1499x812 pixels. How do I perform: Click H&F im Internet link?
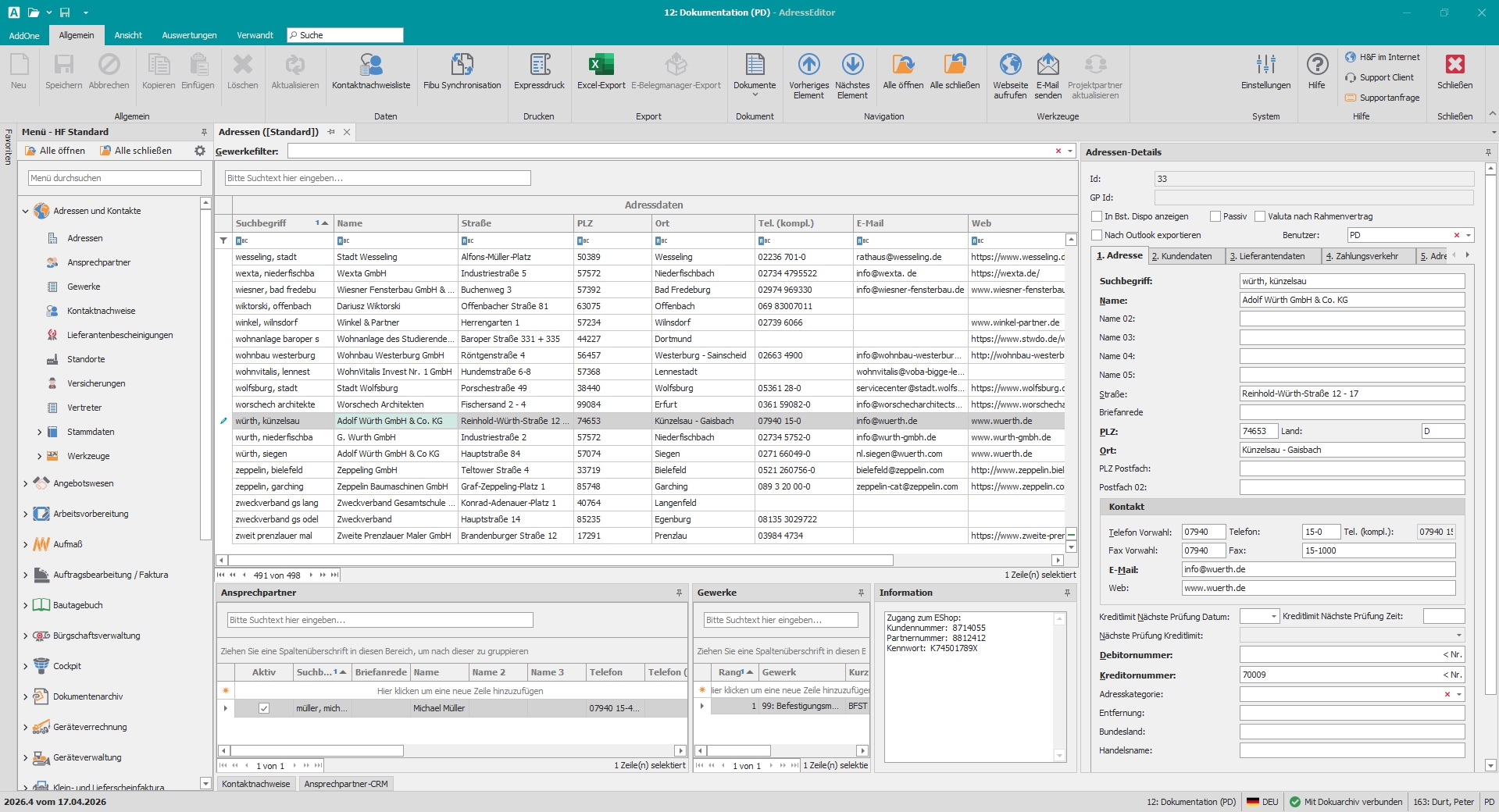click(x=1383, y=57)
